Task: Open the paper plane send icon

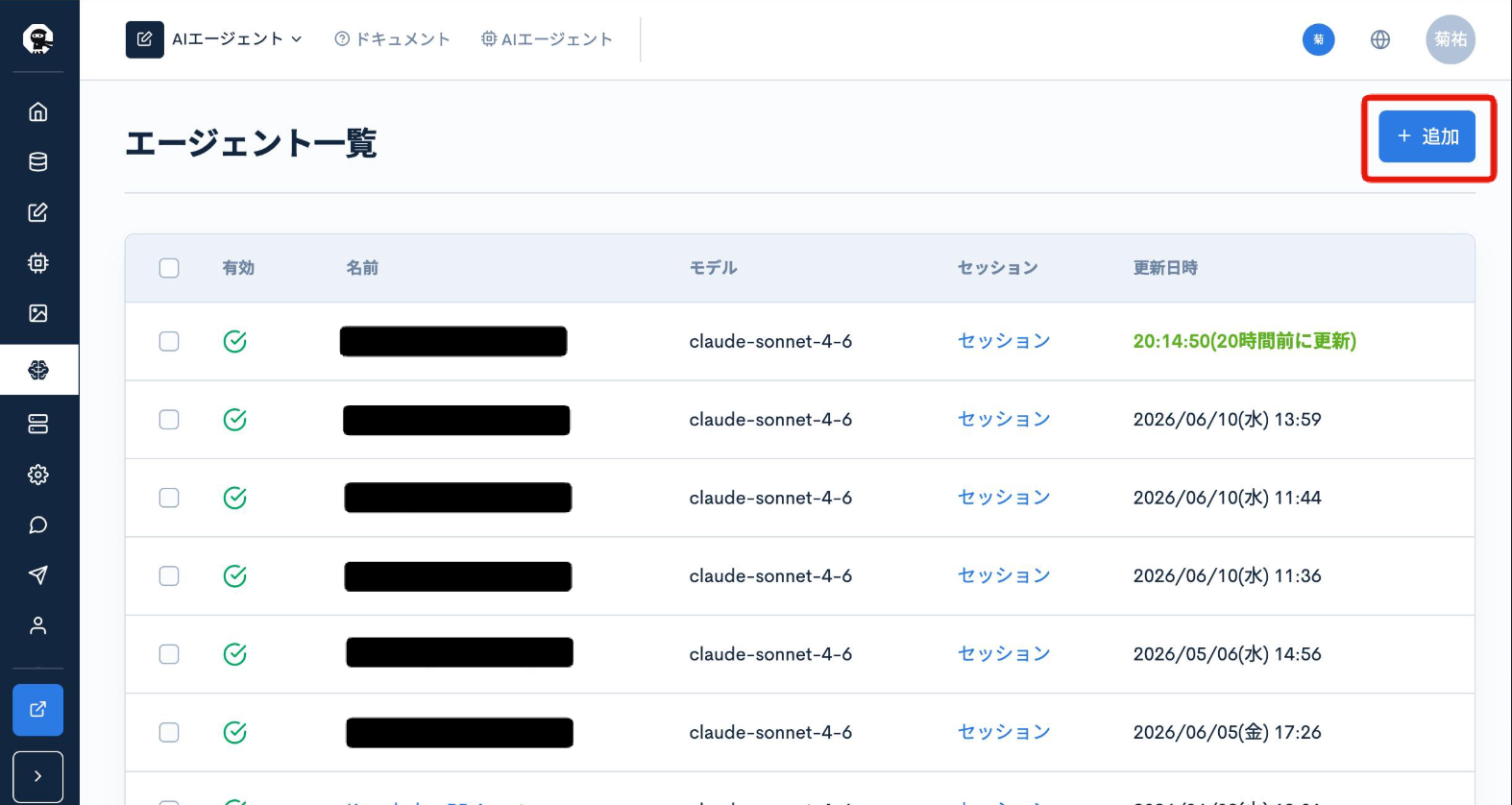Action: 38,575
